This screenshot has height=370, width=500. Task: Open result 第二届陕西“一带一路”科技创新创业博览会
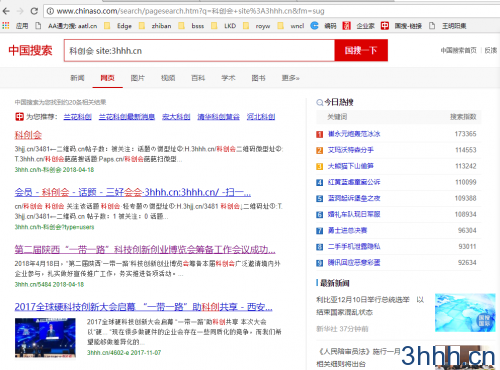click(145, 249)
